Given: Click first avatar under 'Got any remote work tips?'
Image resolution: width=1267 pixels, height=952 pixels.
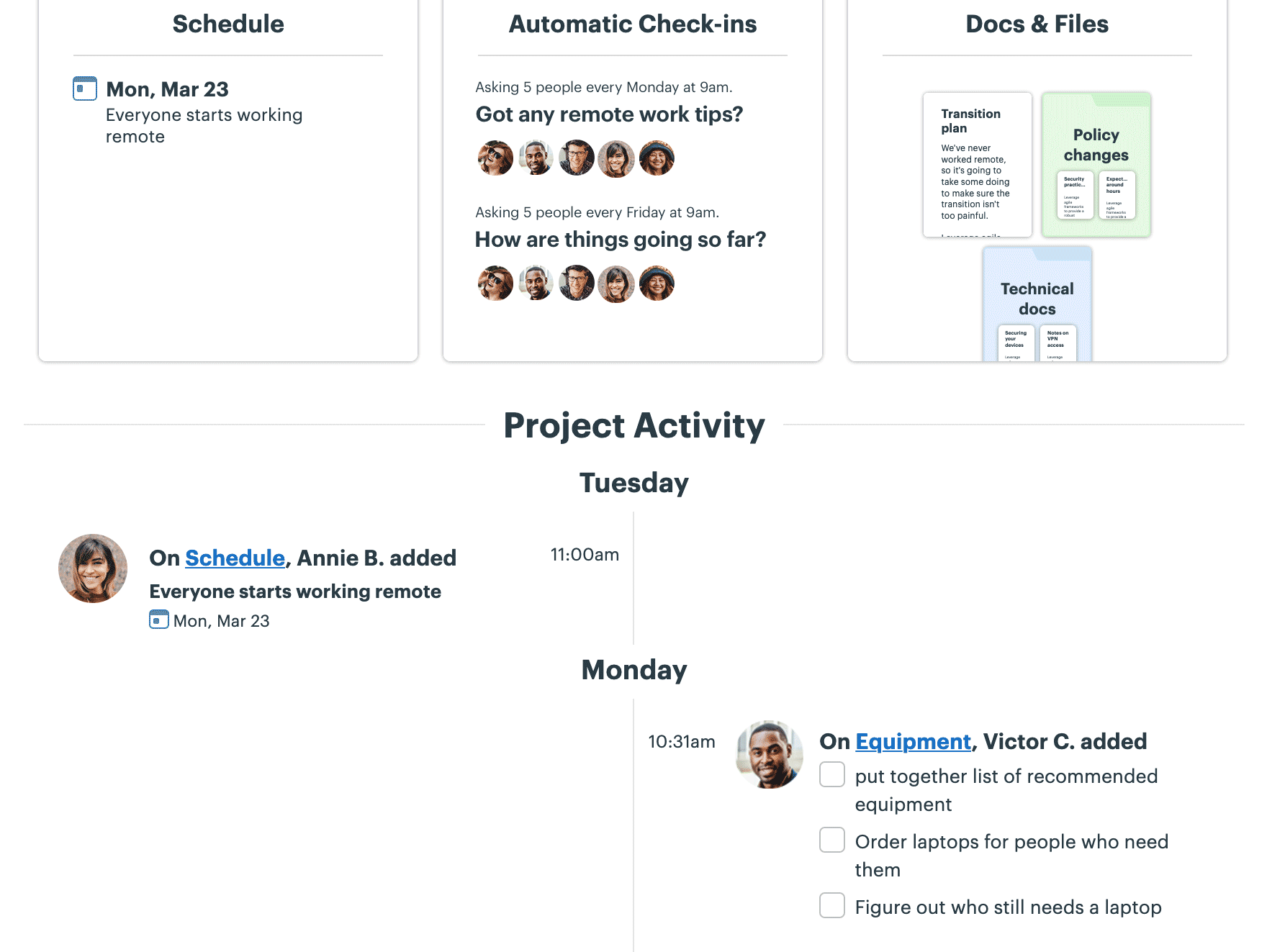Looking at the screenshot, I should pyautogui.click(x=495, y=158).
